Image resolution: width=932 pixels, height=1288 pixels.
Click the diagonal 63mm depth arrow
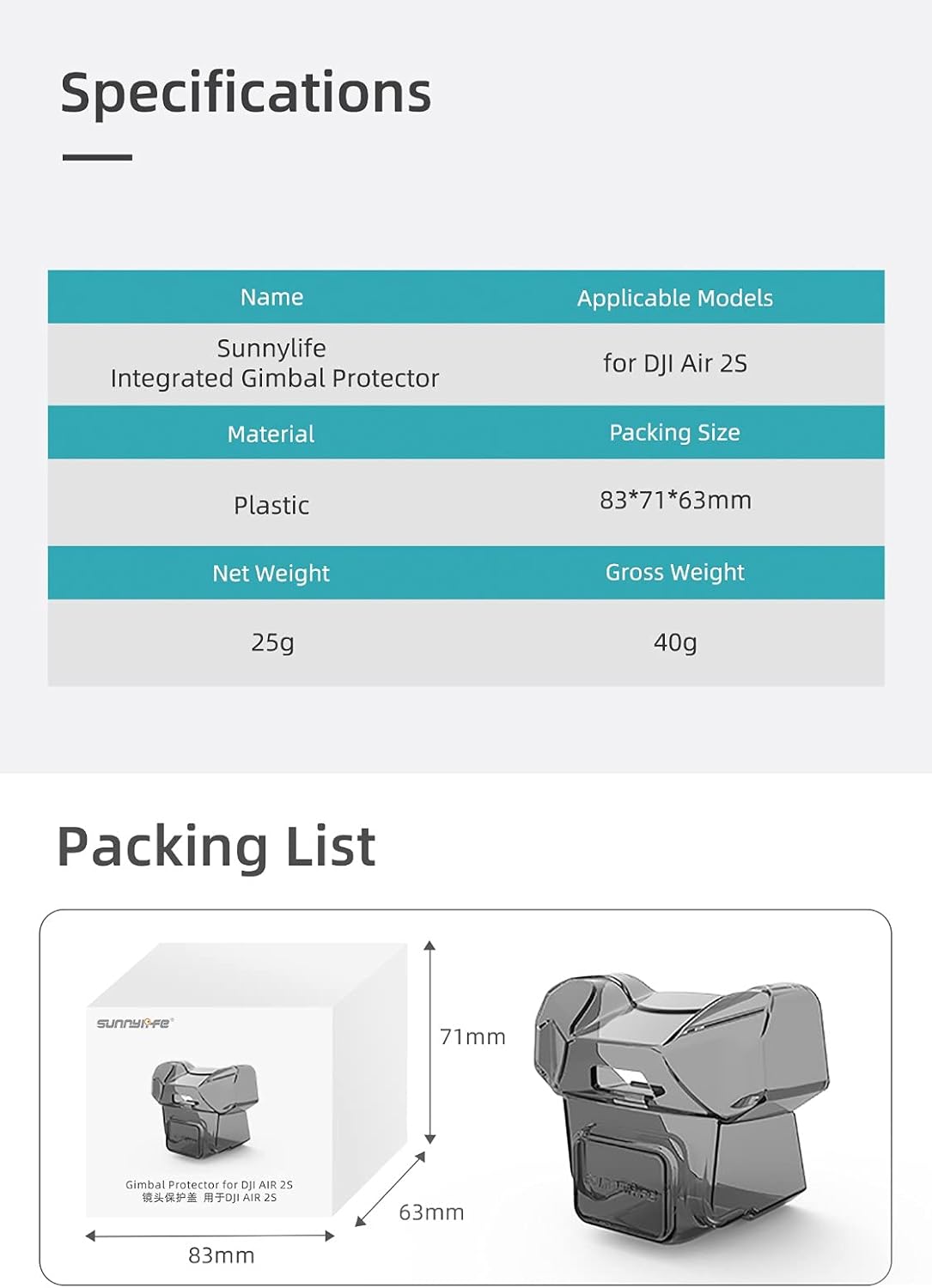pyautogui.click(x=391, y=1189)
